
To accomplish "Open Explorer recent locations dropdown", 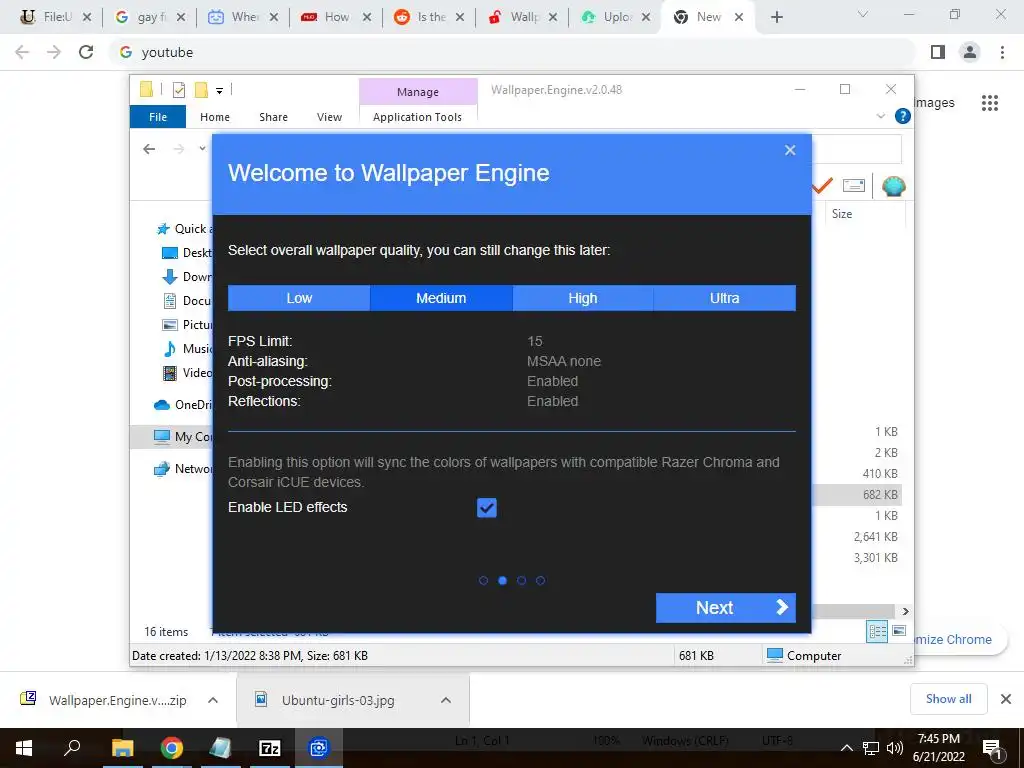I will [202, 149].
